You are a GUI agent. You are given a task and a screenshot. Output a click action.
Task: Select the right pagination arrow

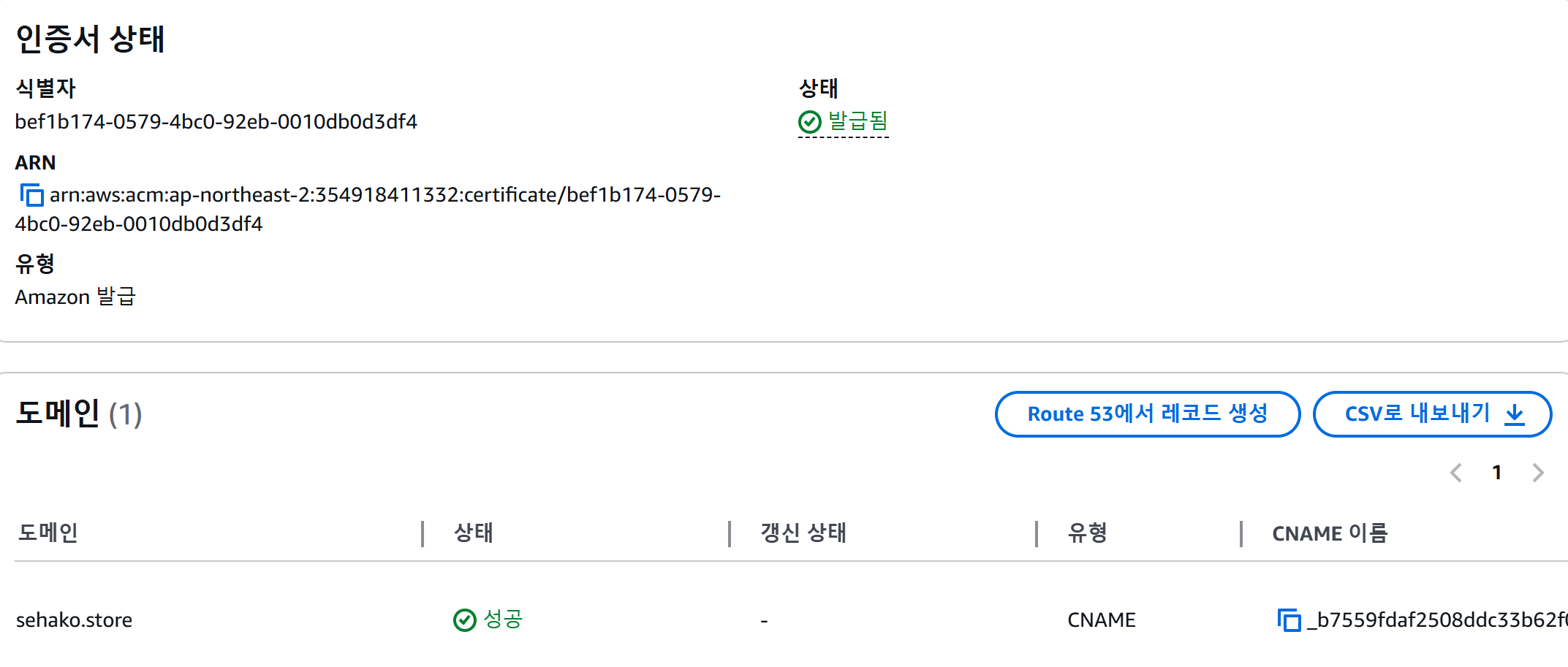pos(1537,473)
